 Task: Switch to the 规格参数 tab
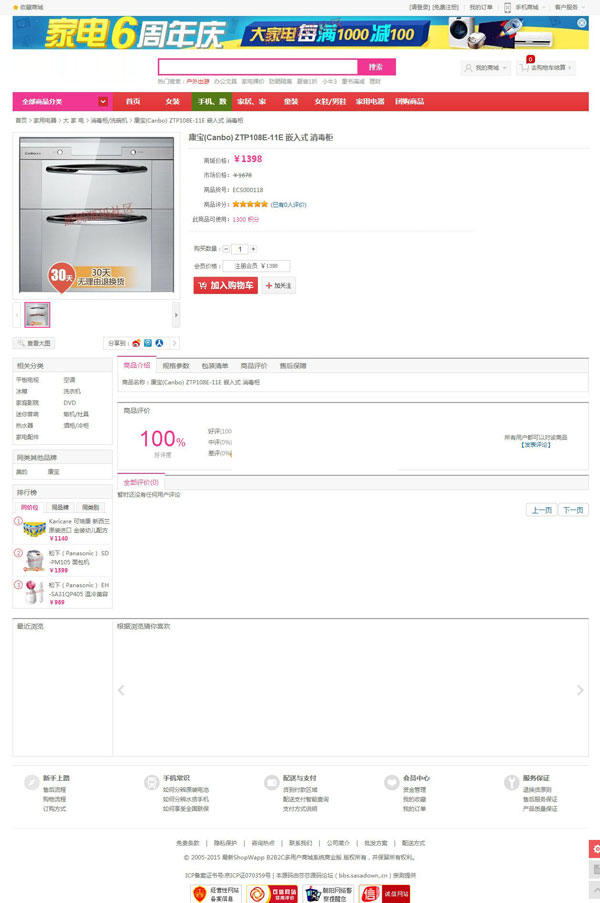tap(176, 366)
